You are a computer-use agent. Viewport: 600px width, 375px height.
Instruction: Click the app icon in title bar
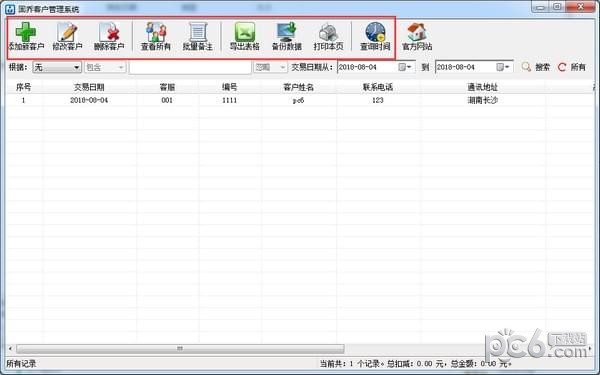(10, 9)
